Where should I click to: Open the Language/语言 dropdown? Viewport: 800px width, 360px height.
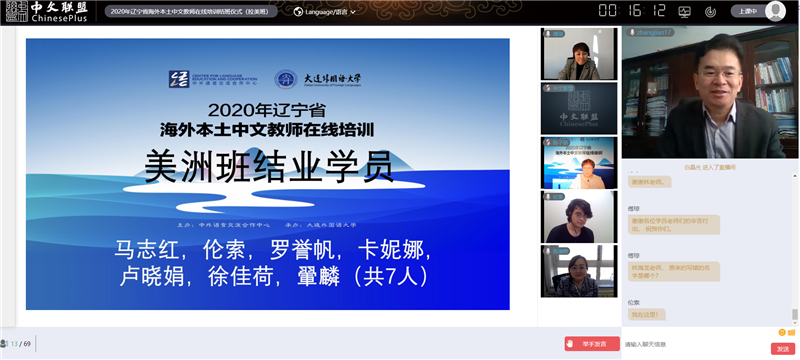330,12
